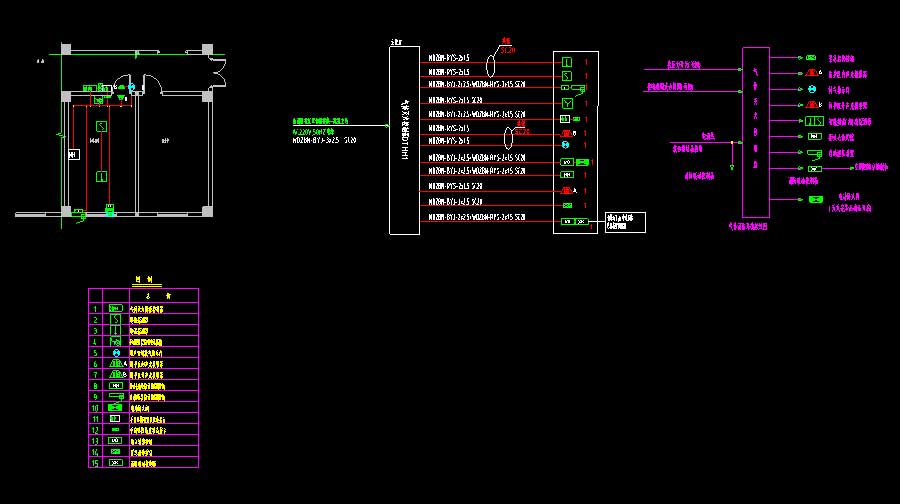Click the boxed symbol in legend row 13
Image resolution: width=900 pixels, height=504 pixels.
coord(115,441)
